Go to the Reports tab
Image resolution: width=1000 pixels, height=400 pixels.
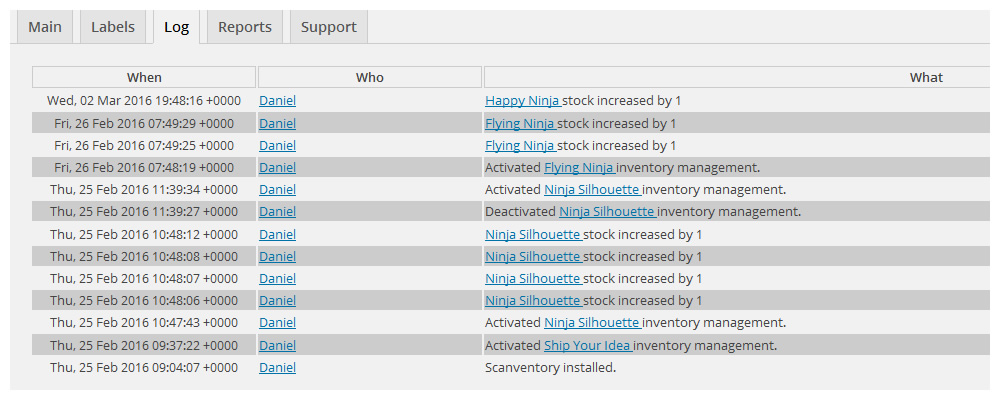[x=245, y=27]
